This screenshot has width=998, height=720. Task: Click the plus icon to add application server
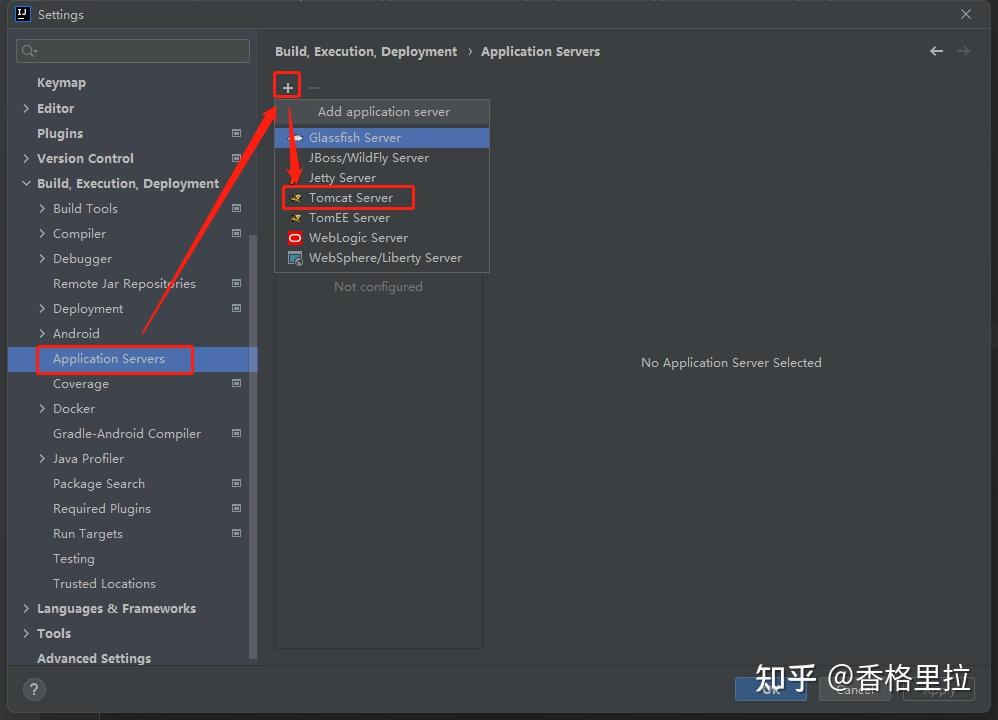(288, 87)
